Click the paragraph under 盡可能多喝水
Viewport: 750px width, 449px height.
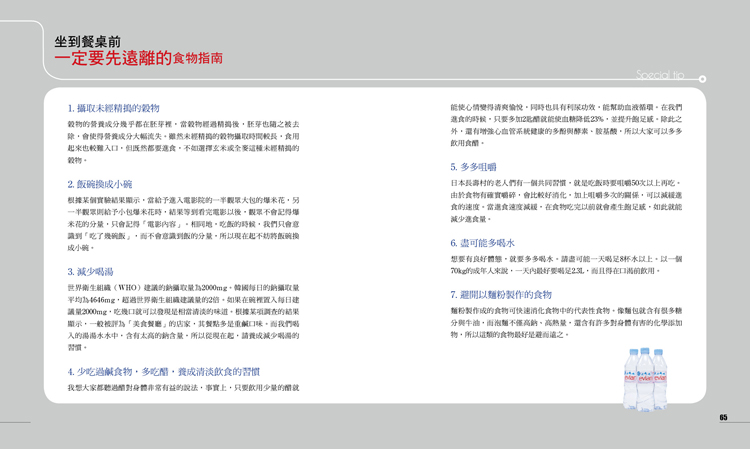tap(566, 264)
